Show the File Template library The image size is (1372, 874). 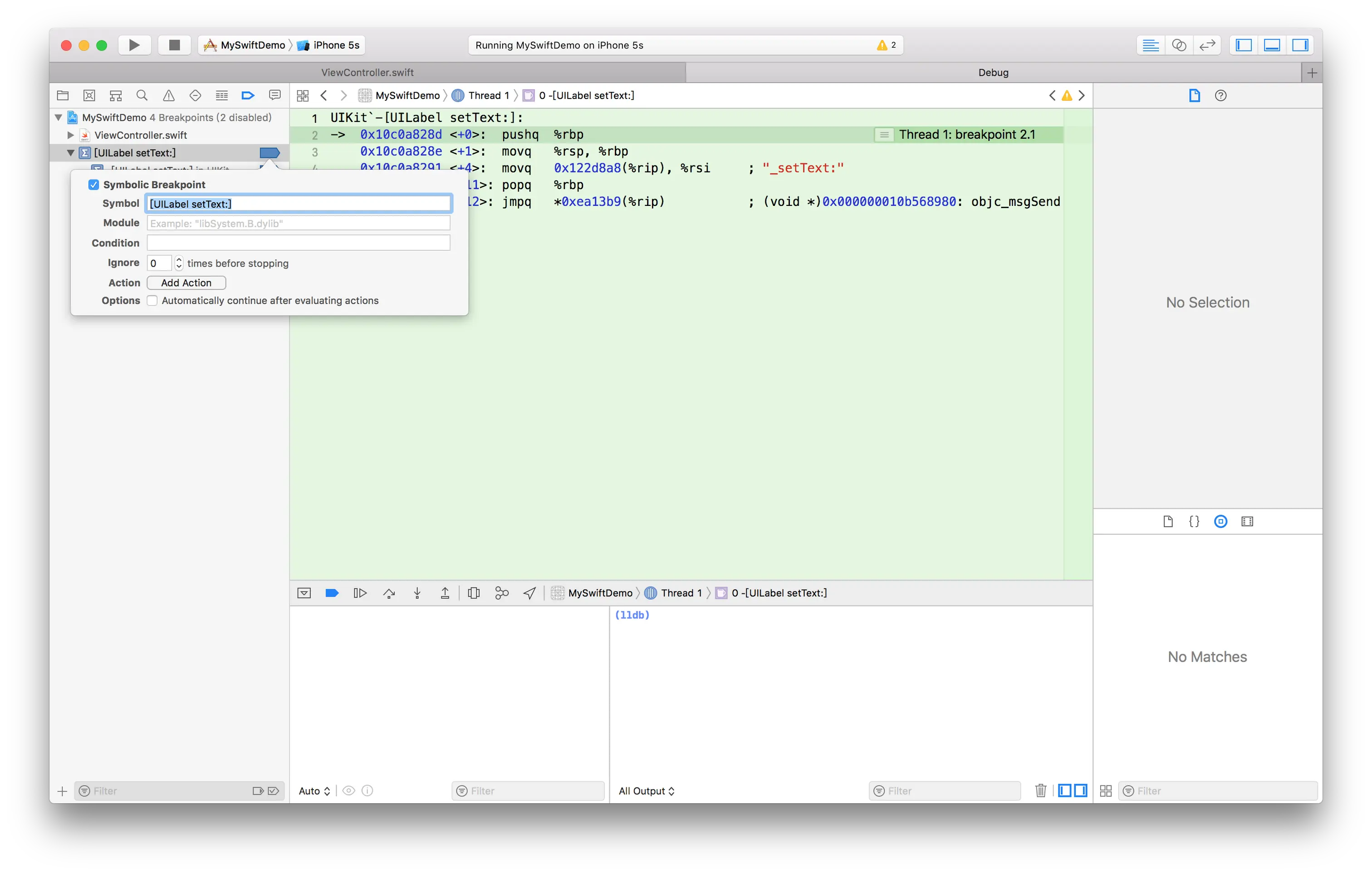click(1168, 521)
